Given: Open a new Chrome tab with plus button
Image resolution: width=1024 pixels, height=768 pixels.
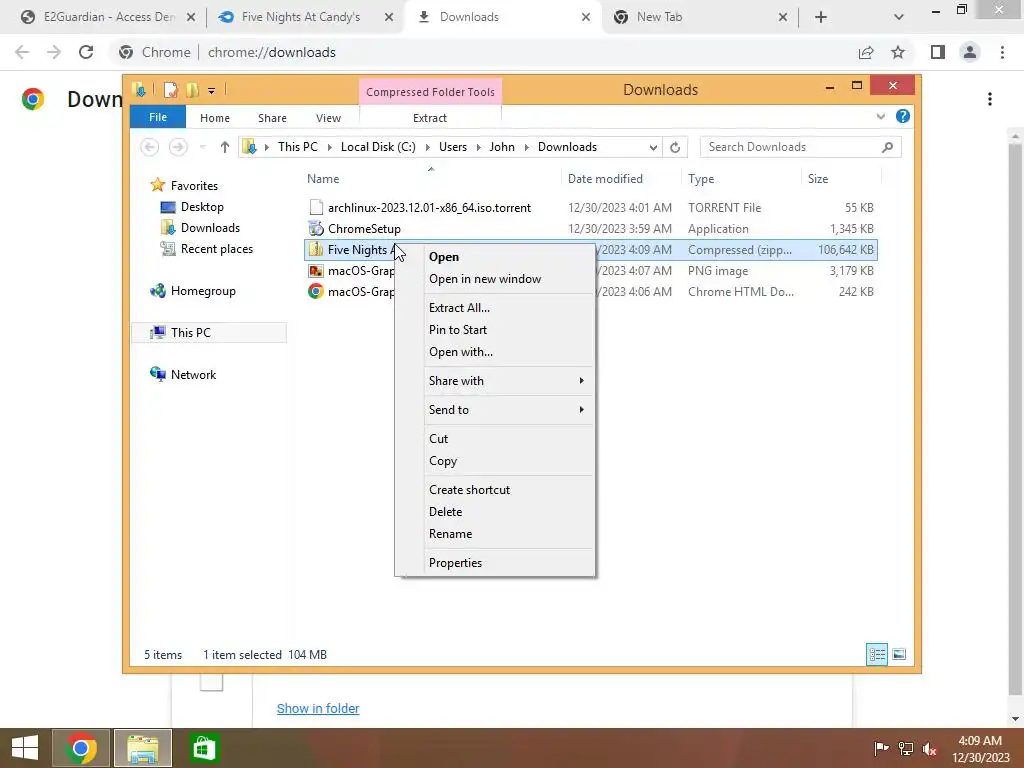Looking at the screenshot, I should (x=821, y=17).
